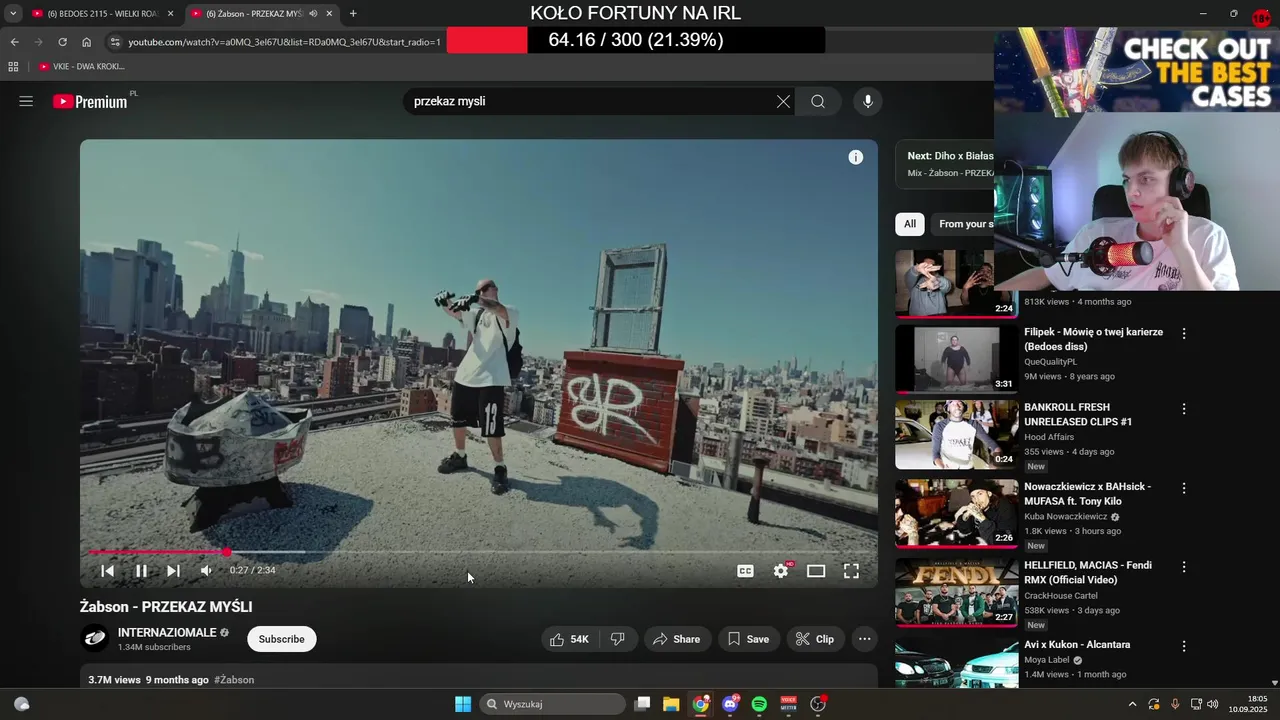Open the #Żabson hashtag link
Image resolution: width=1280 pixels, height=720 pixels.
pyautogui.click(x=234, y=680)
